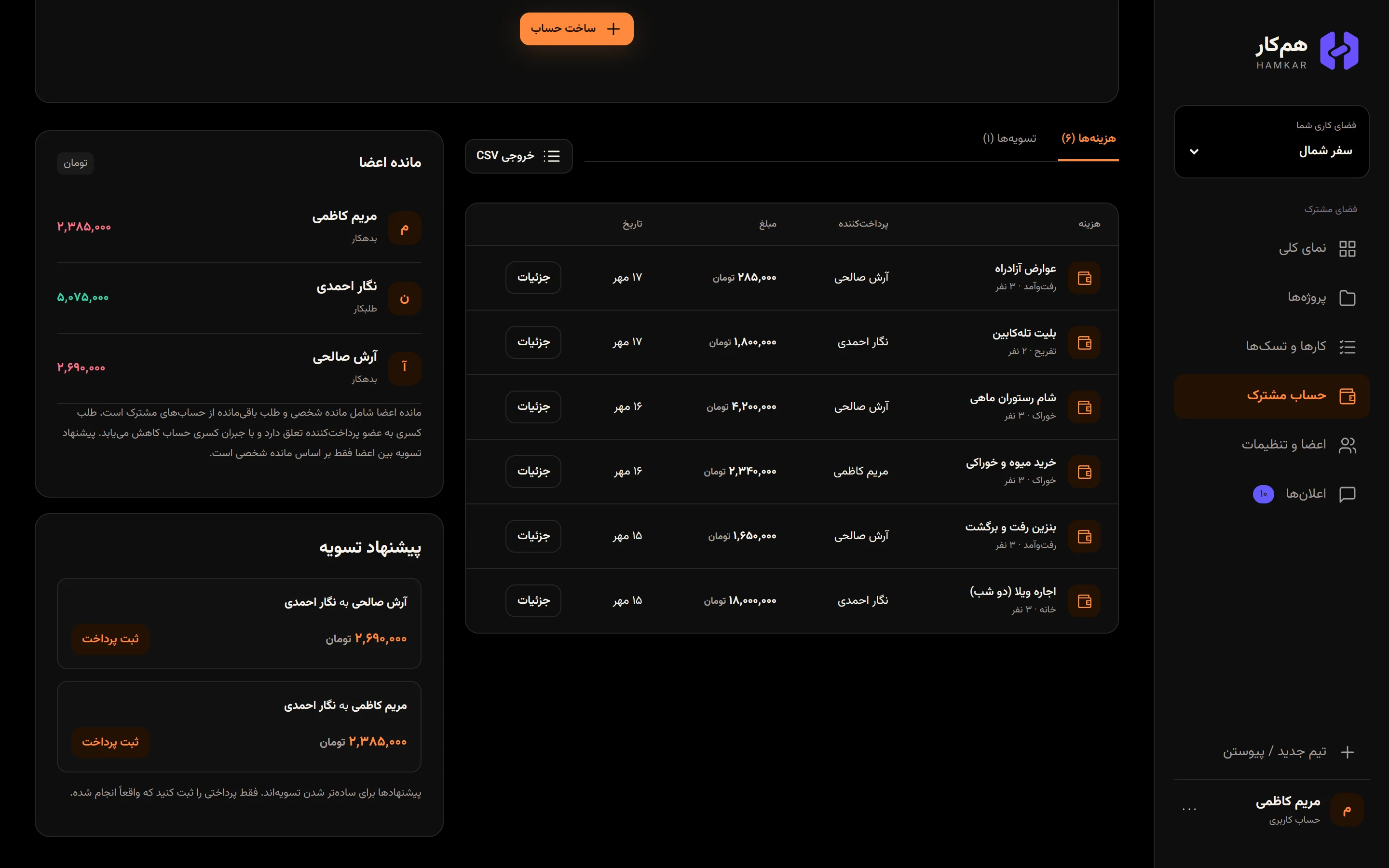This screenshot has width=1389, height=868.
Task: Open جزئیات for عوارض آزادراه expense
Action: click(x=533, y=278)
